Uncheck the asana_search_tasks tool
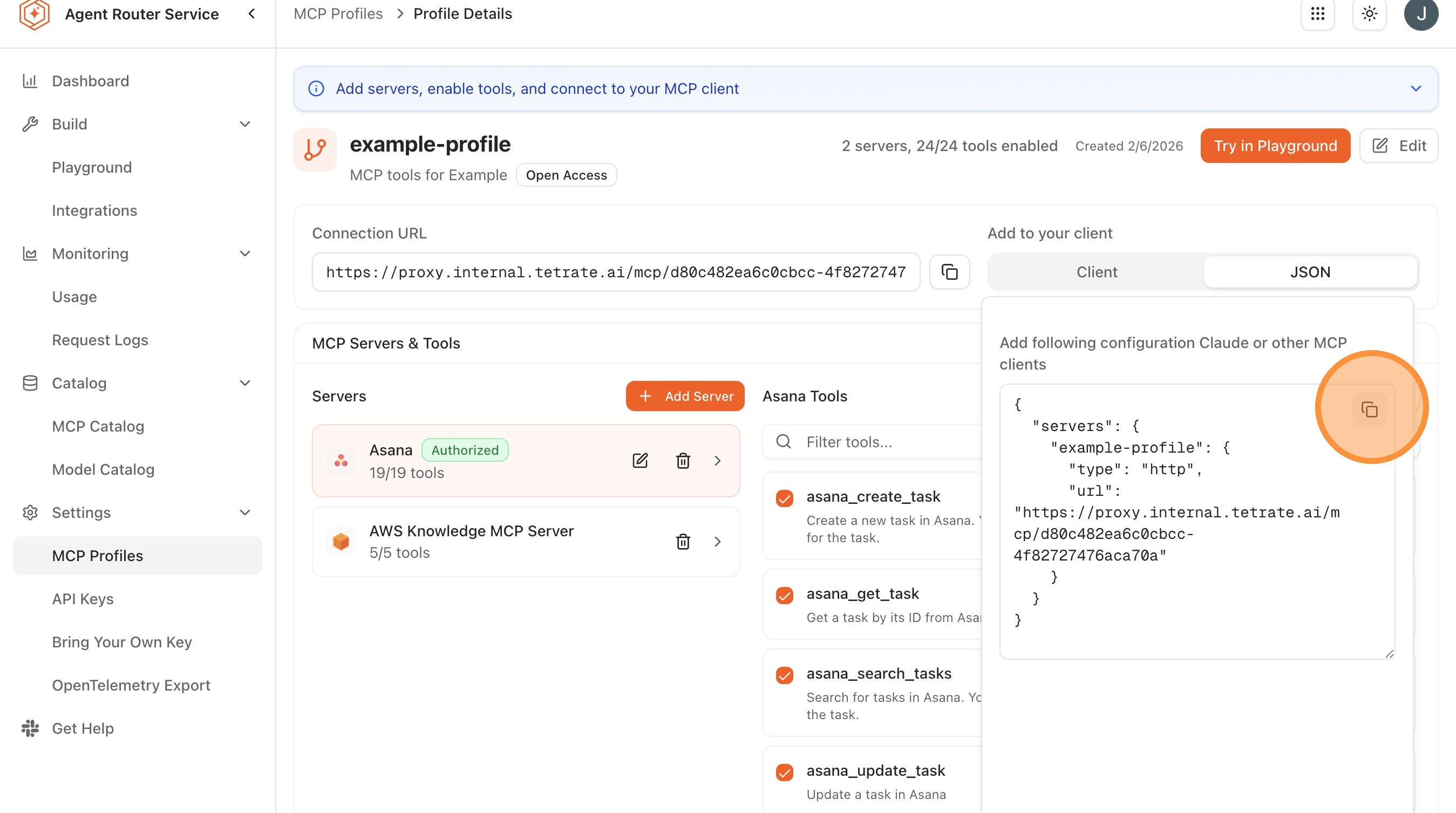Screen dimensions: 1456x813 click(x=785, y=675)
